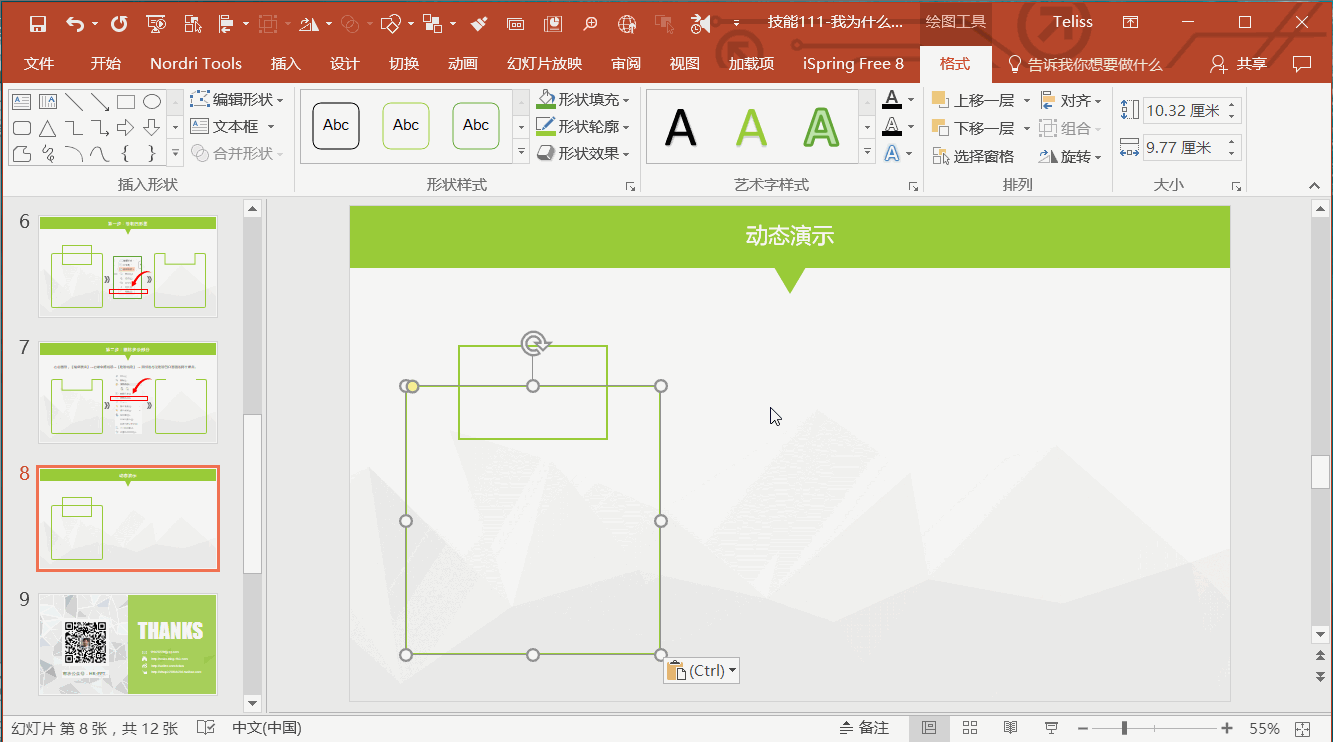This screenshot has height=742, width=1333.
Task: Expand the 上移一层 dropdown arrow
Action: click(x=1026, y=101)
